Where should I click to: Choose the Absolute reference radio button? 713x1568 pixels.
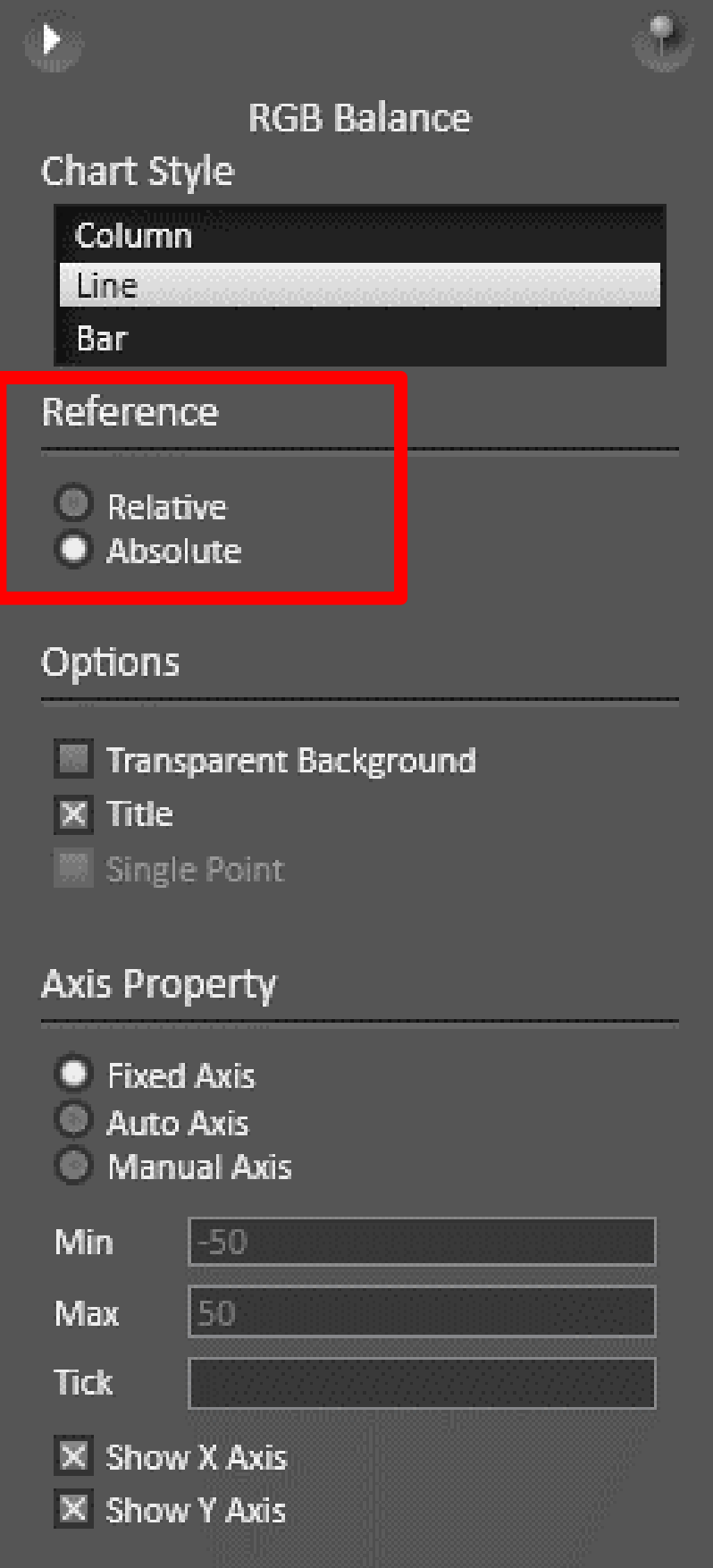point(74,549)
